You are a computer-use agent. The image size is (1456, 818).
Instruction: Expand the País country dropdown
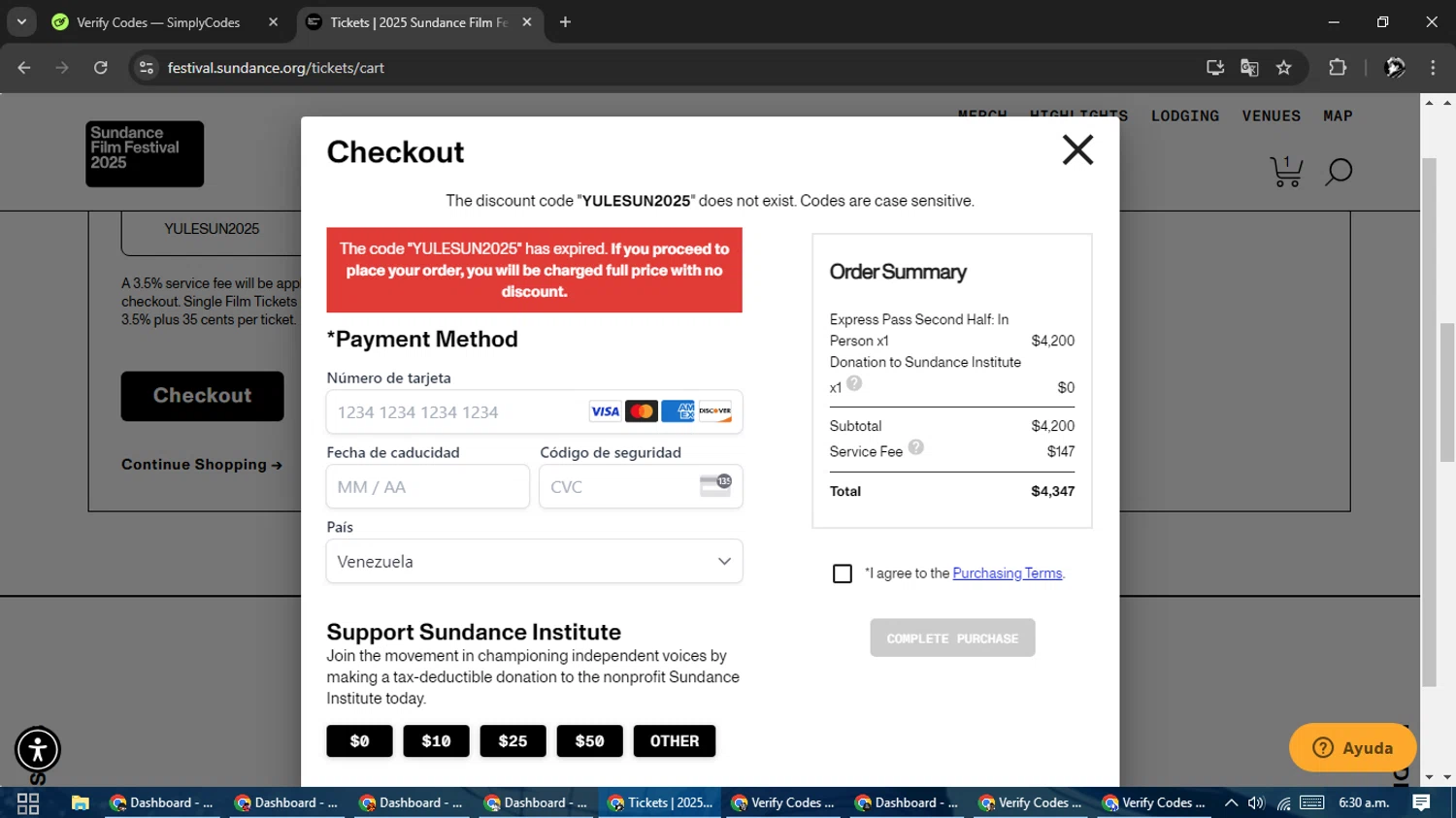[x=534, y=561]
